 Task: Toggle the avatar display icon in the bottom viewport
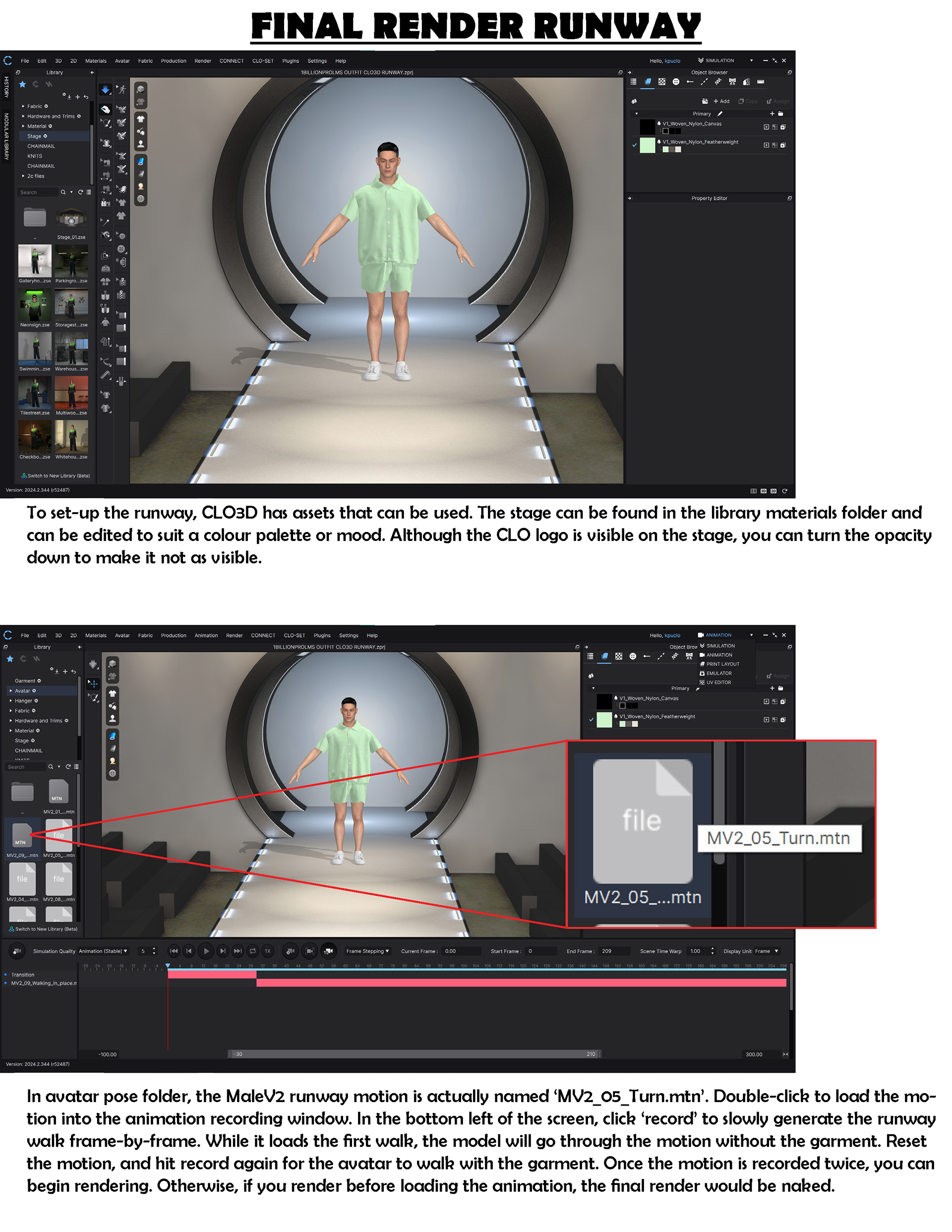coord(112,719)
